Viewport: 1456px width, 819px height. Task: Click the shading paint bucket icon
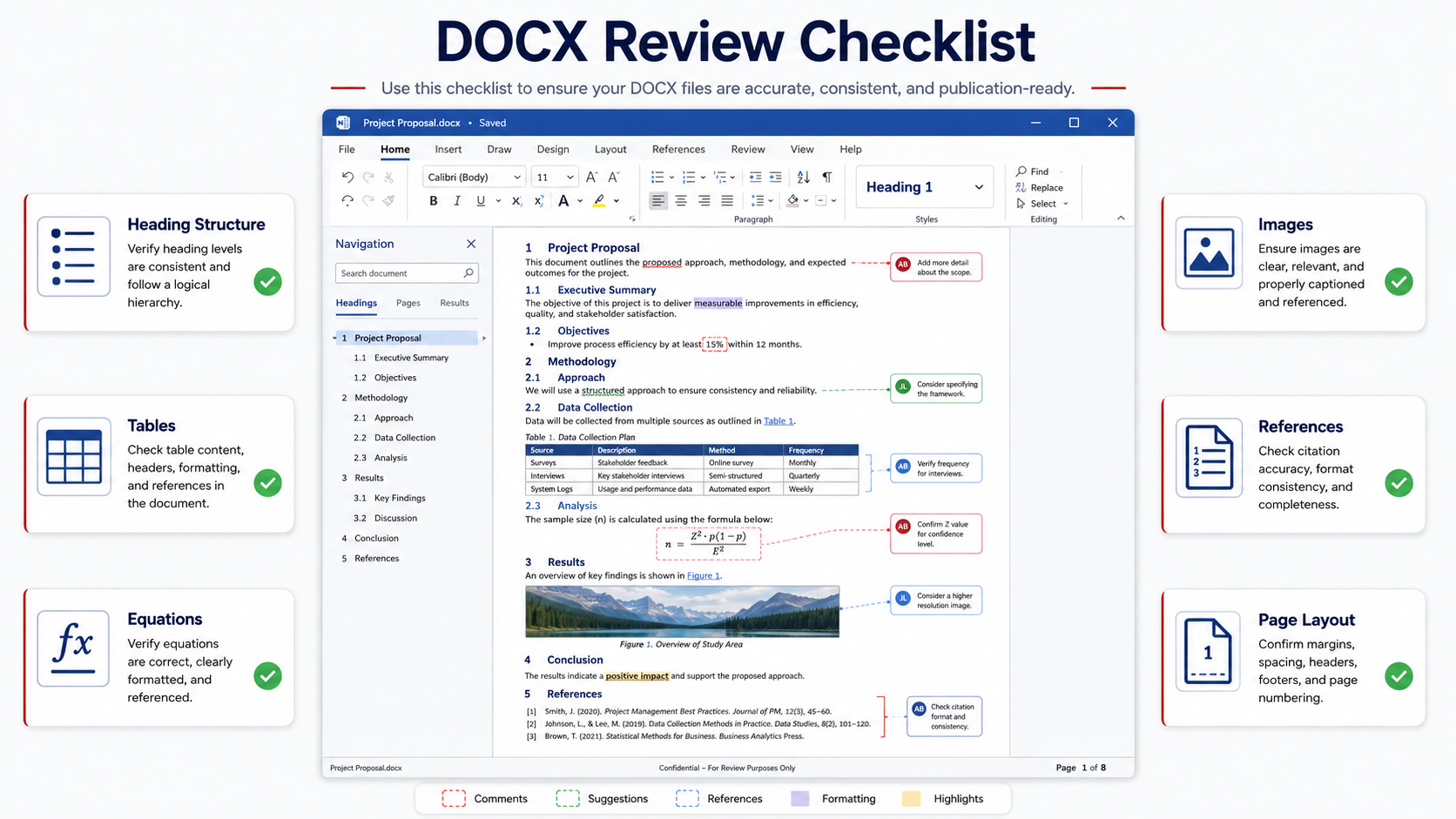coord(792,201)
